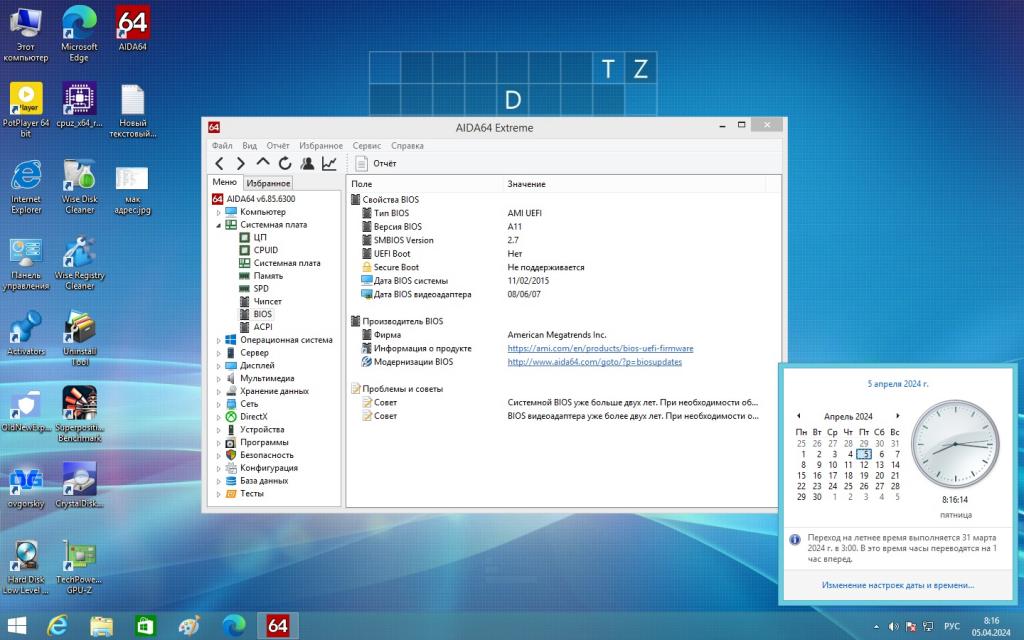The image size is (1024, 640).
Task: Open the user icon in AIDA64 toolbar
Action: click(307, 163)
